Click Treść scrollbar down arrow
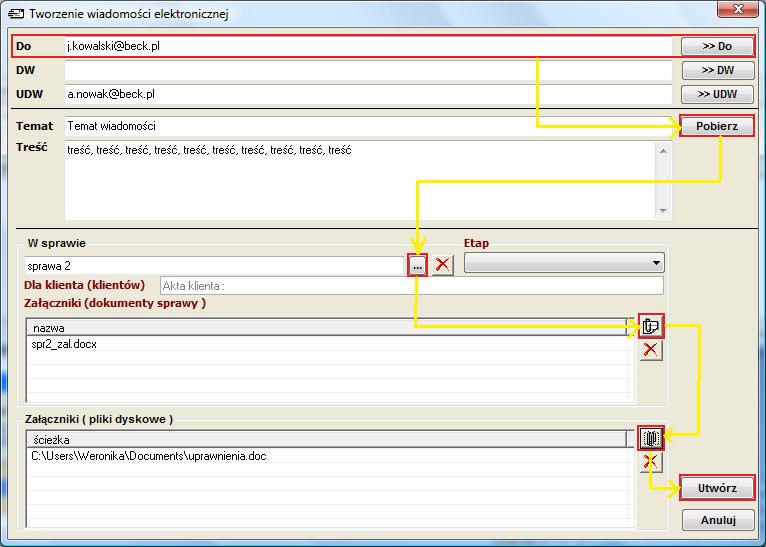The image size is (766, 547). click(663, 211)
